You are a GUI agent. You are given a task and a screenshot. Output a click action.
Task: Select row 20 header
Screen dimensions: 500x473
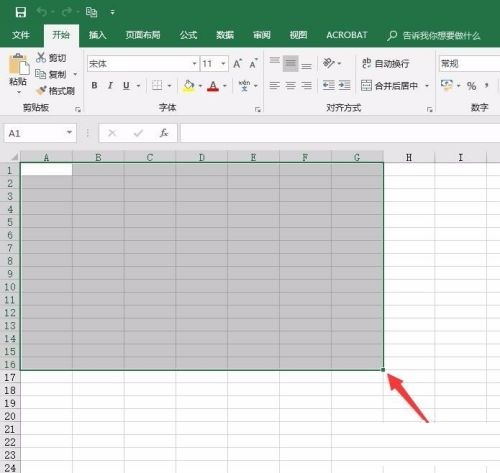point(10,416)
